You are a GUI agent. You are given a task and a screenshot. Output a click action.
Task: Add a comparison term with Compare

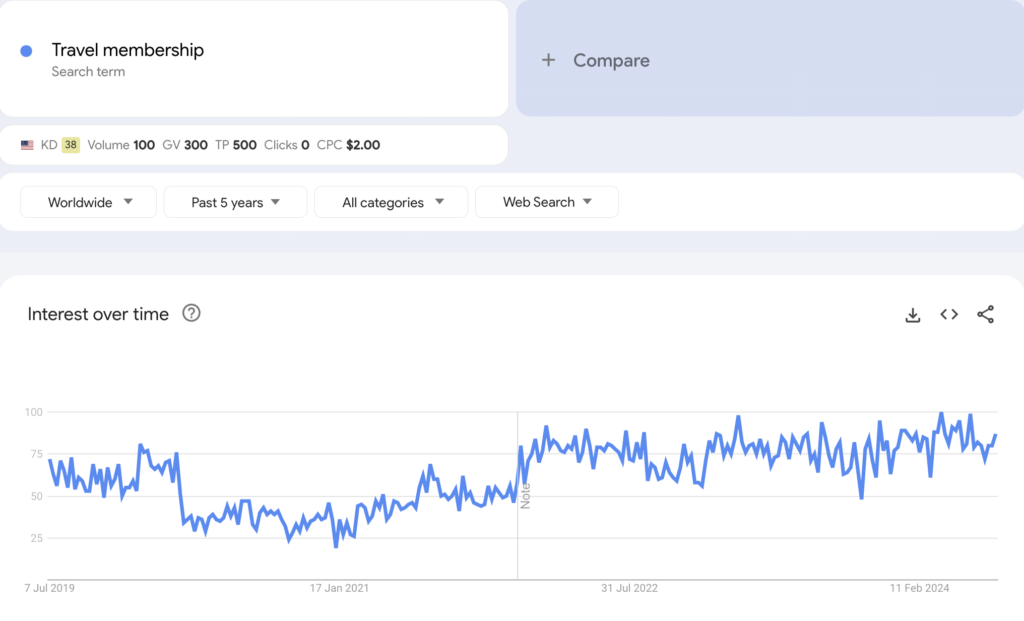coord(596,60)
